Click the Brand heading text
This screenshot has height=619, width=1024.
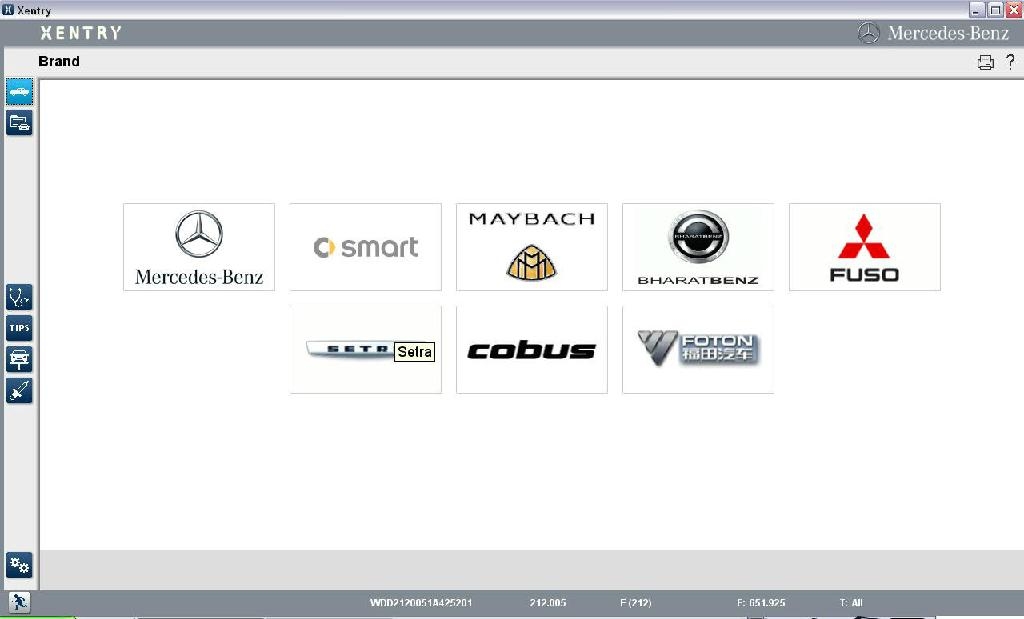click(59, 61)
